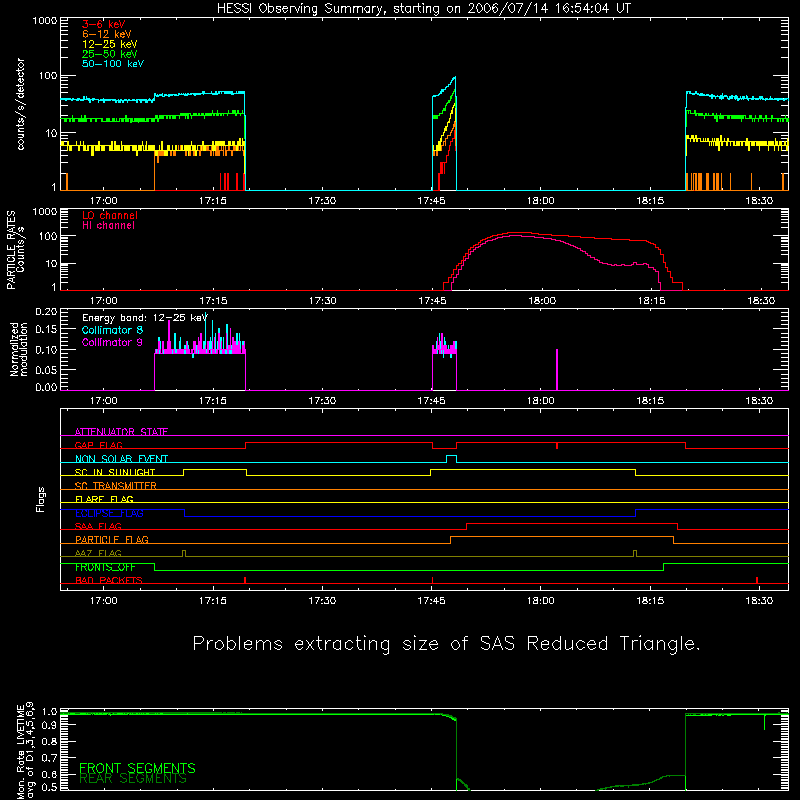The width and height of the screenshot is (800, 800).
Task: Click the HI channel legend label
Action: point(108,225)
